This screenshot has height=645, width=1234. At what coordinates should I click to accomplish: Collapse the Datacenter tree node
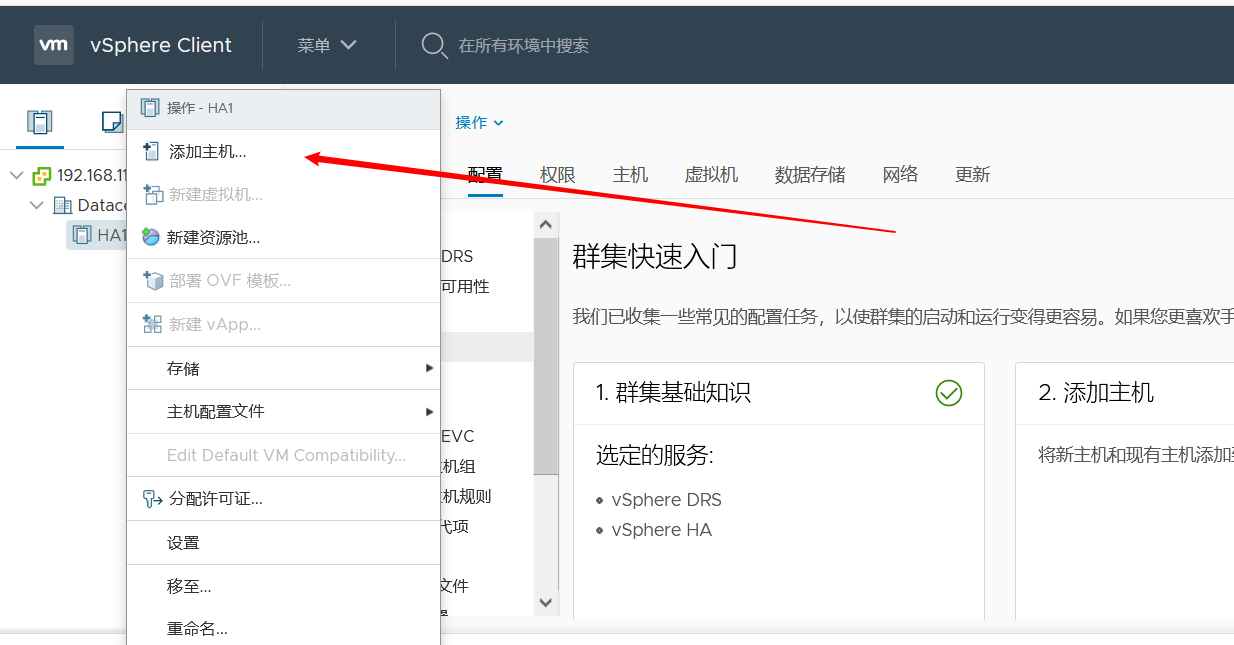[38, 205]
